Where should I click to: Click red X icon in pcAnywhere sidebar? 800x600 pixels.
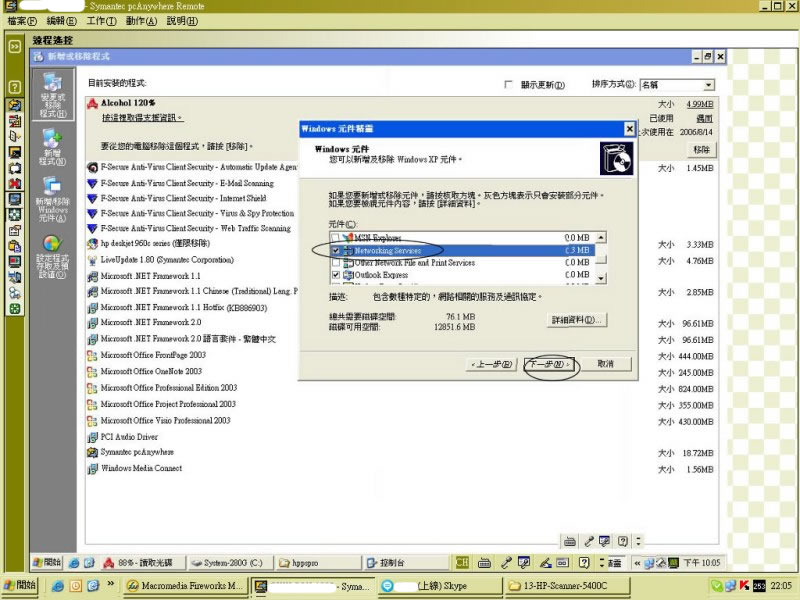click(x=15, y=183)
